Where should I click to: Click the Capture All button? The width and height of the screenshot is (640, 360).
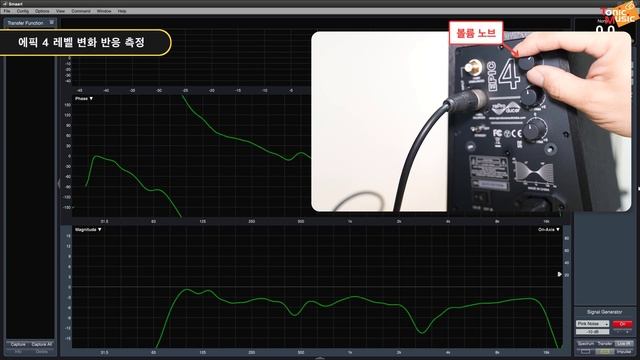pos(42,344)
